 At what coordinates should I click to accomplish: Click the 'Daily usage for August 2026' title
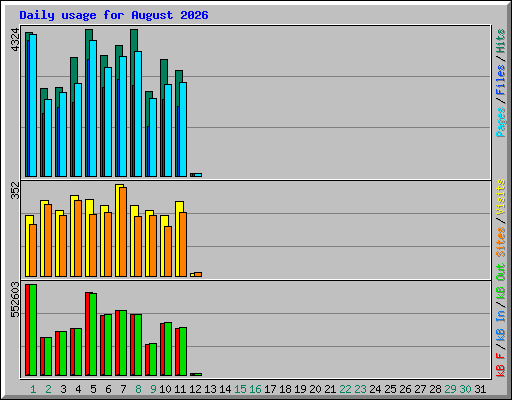[114, 15]
